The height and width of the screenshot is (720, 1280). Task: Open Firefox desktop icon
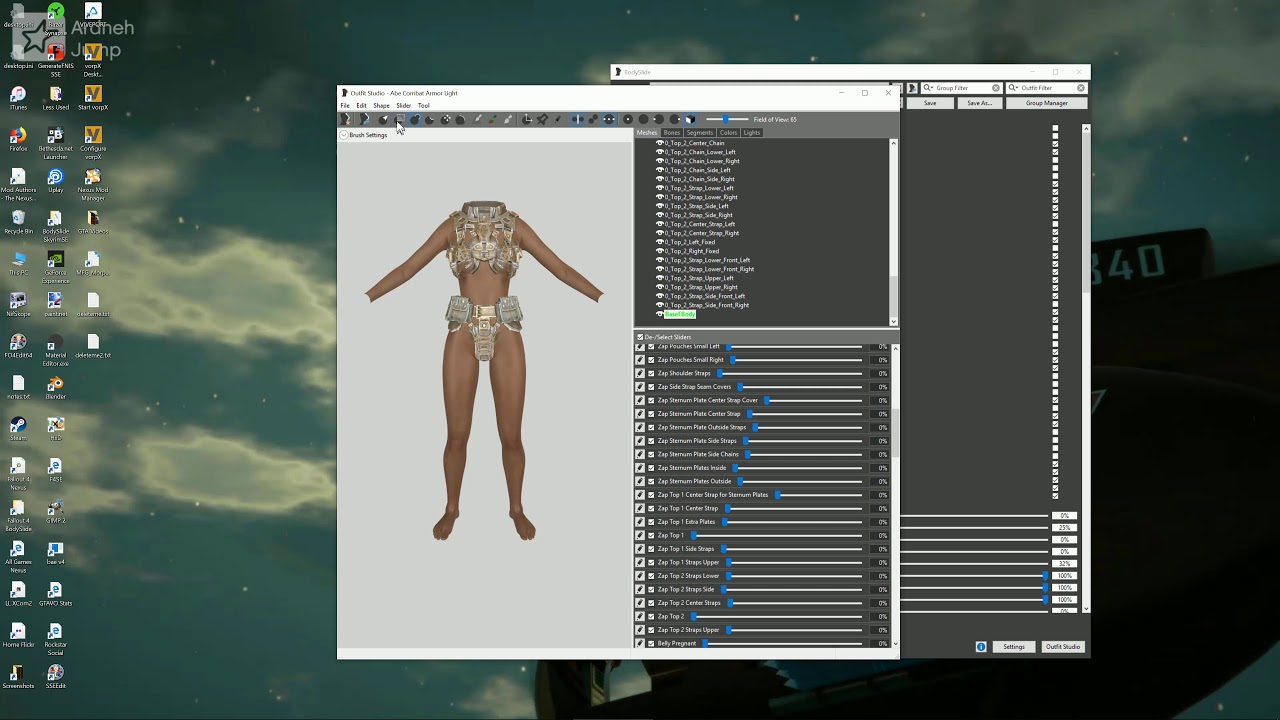(18, 139)
